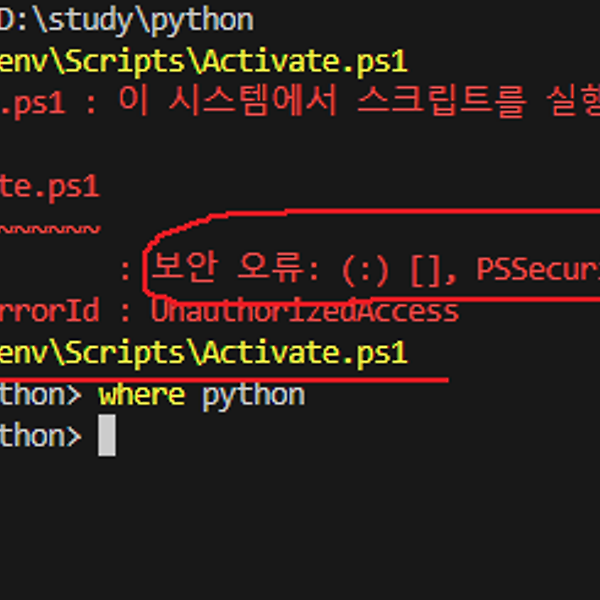Click the blinking cursor block at the last prompt
600x600 pixels.
pos(107,436)
